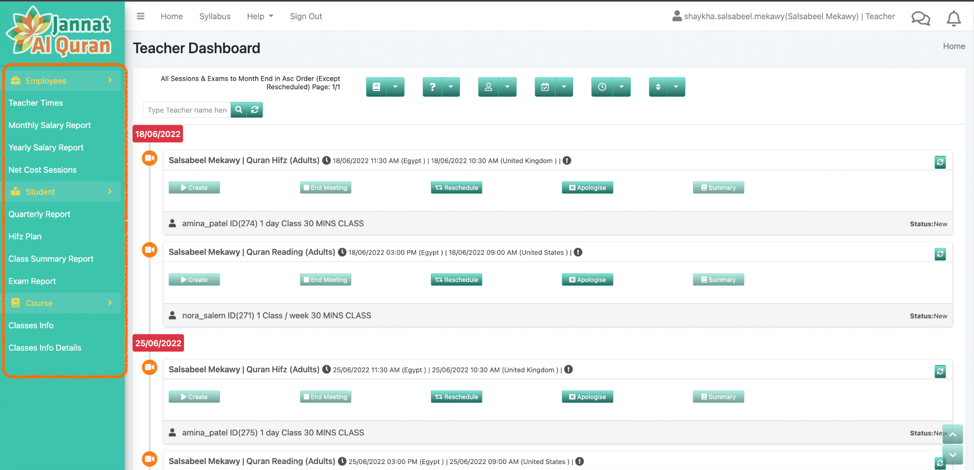Open the Syllabus menu item
The image size is (974, 470).
point(214,16)
